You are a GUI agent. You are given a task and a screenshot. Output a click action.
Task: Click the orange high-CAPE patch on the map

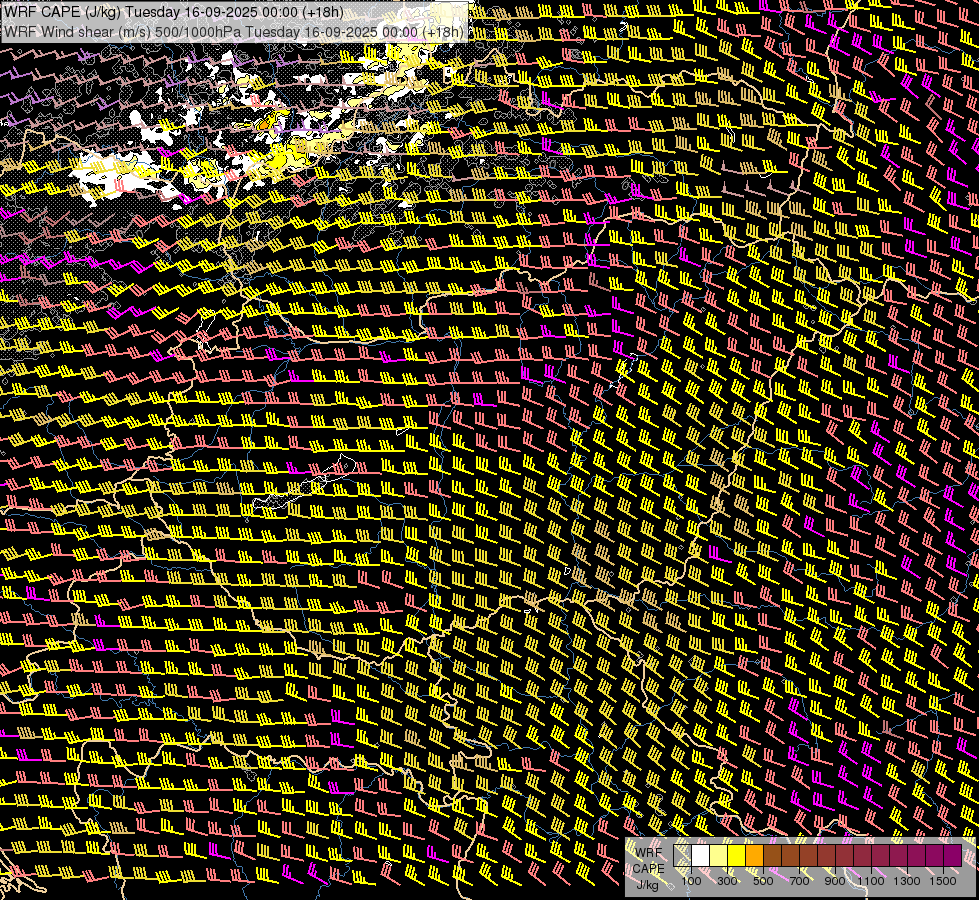coord(265,125)
